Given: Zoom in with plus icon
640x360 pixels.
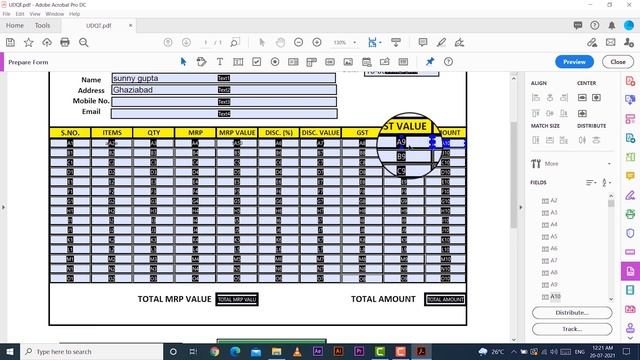Looking at the screenshot, I should click(317, 42).
